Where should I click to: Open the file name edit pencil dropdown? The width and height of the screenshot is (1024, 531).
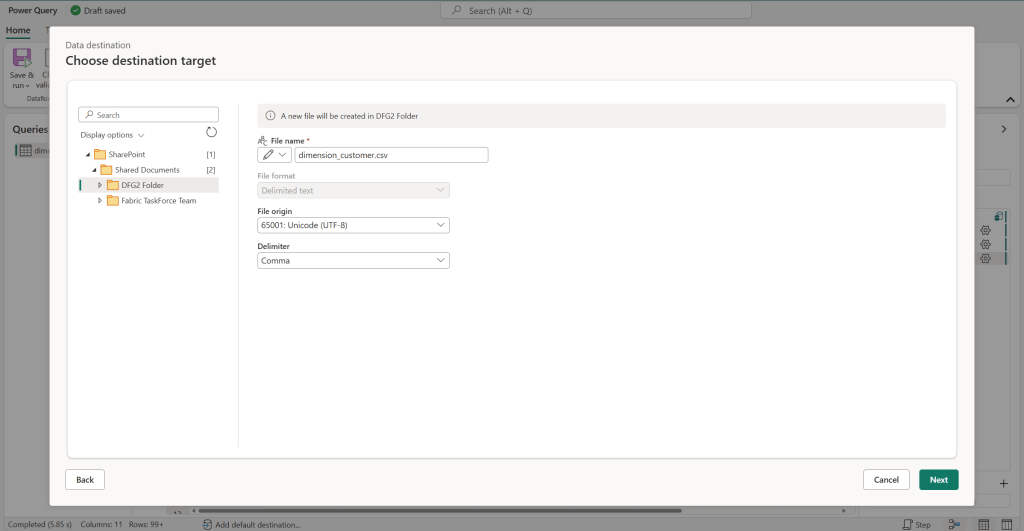pos(274,155)
